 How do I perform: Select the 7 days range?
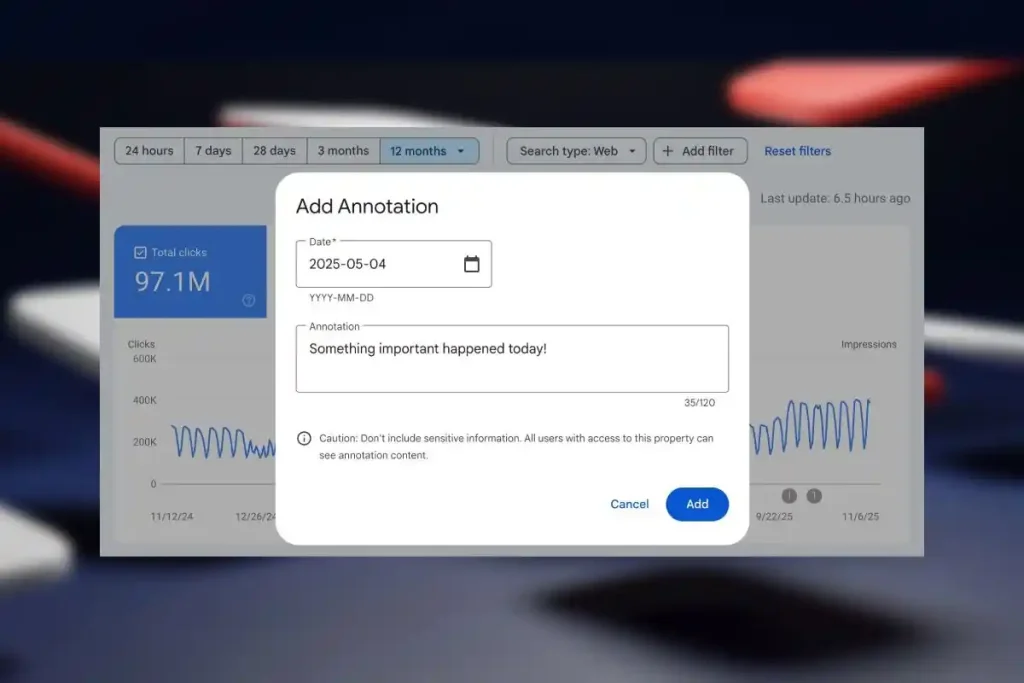tap(213, 151)
